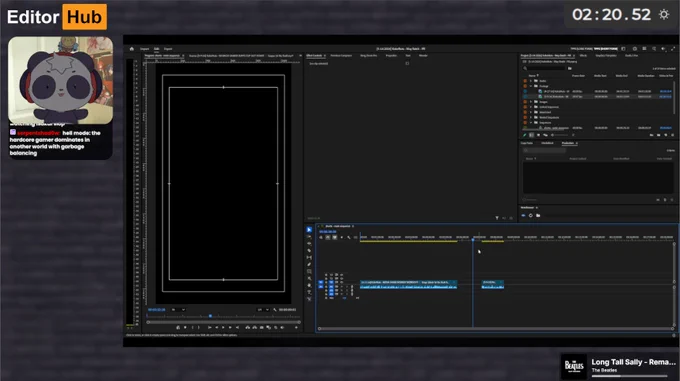Click the Name column header in Project
The width and height of the screenshot is (680, 381).
click(x=532, y=76)
